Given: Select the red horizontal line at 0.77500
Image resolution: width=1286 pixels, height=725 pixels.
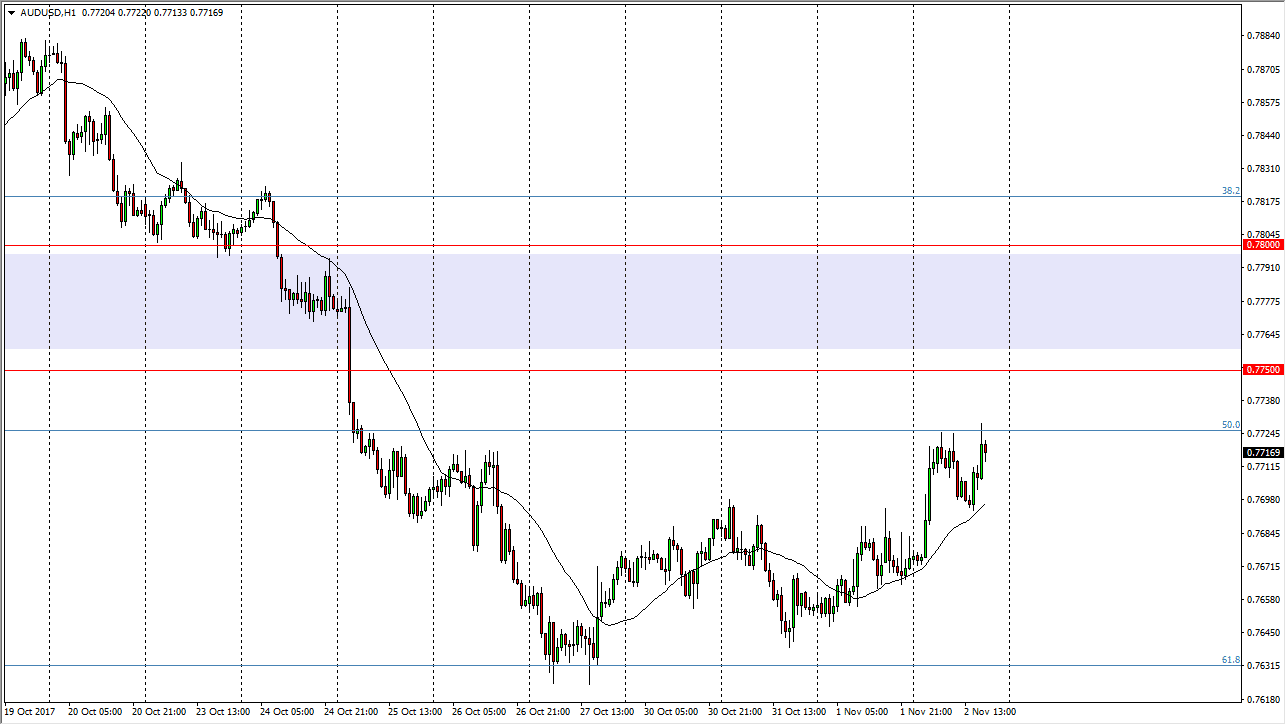Looking at the screenshot, I should (600, 370).
